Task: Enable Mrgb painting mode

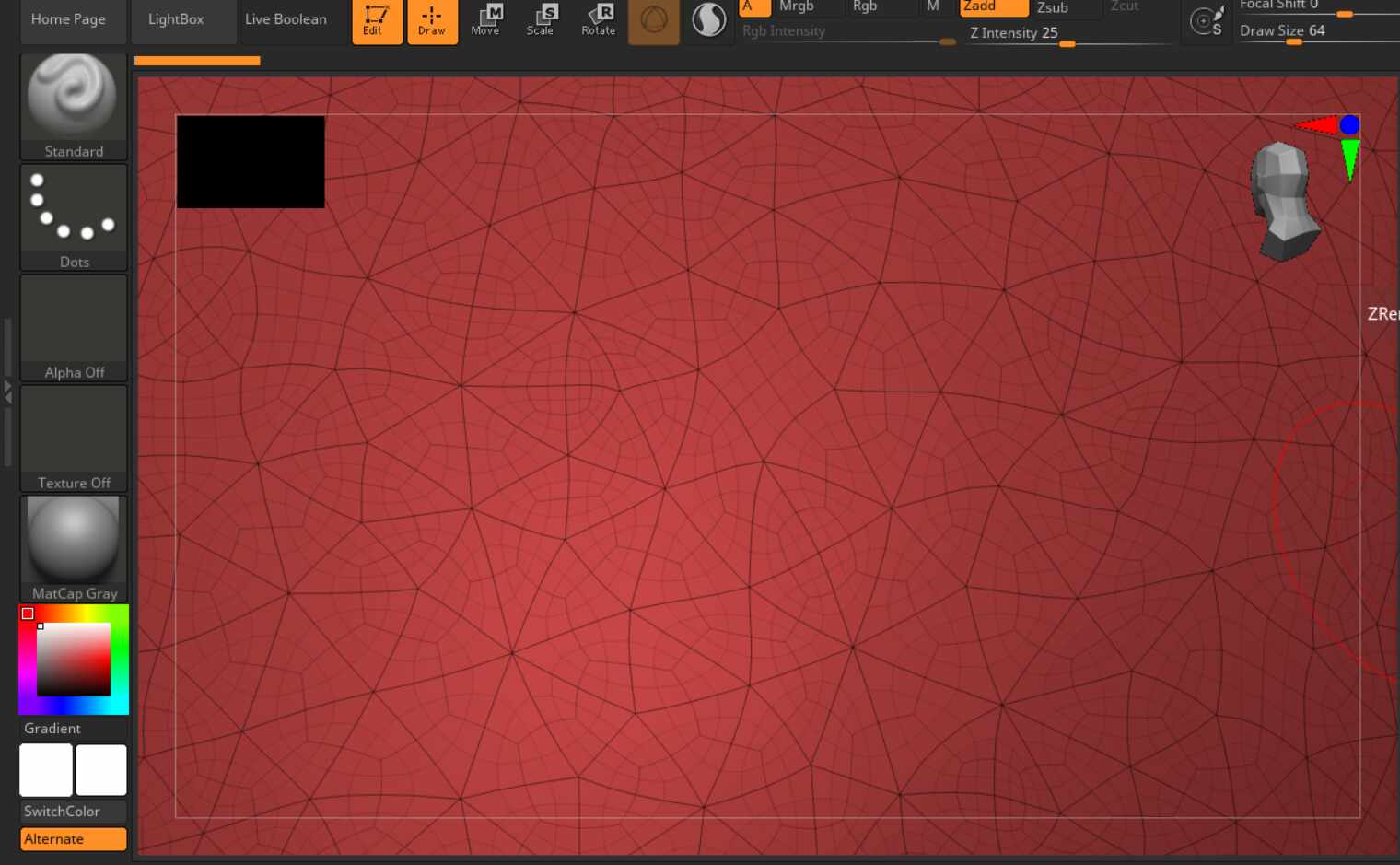Action: [x=797, y=7]
